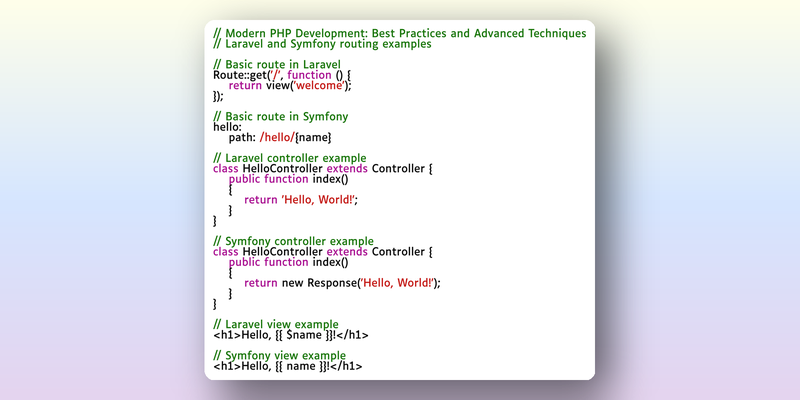Click the comment "// Laravel and Symfony routing examples"
The width and height of the screenshot is (800, 400).
(x=322, y=44)
